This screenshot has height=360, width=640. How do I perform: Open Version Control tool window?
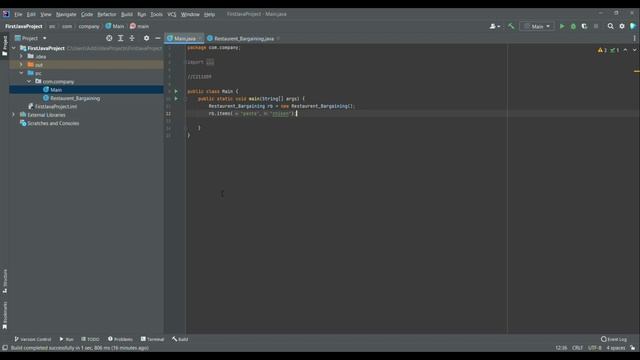pos(32,339)
